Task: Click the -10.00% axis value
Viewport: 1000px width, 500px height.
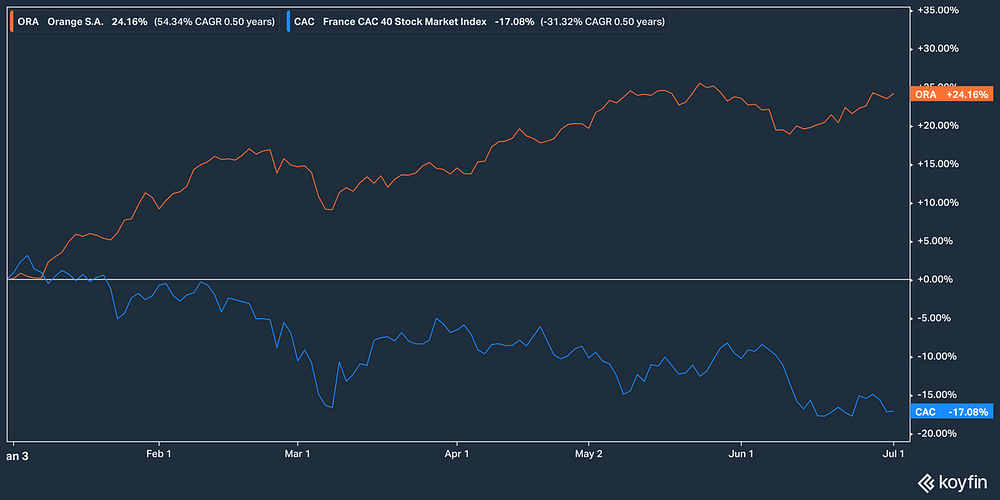Action: 939,357
